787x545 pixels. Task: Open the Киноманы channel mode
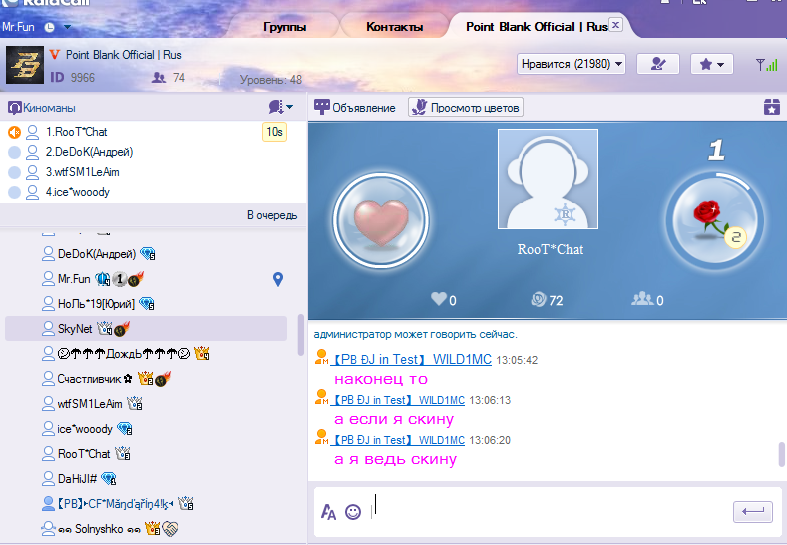[42, 107]
